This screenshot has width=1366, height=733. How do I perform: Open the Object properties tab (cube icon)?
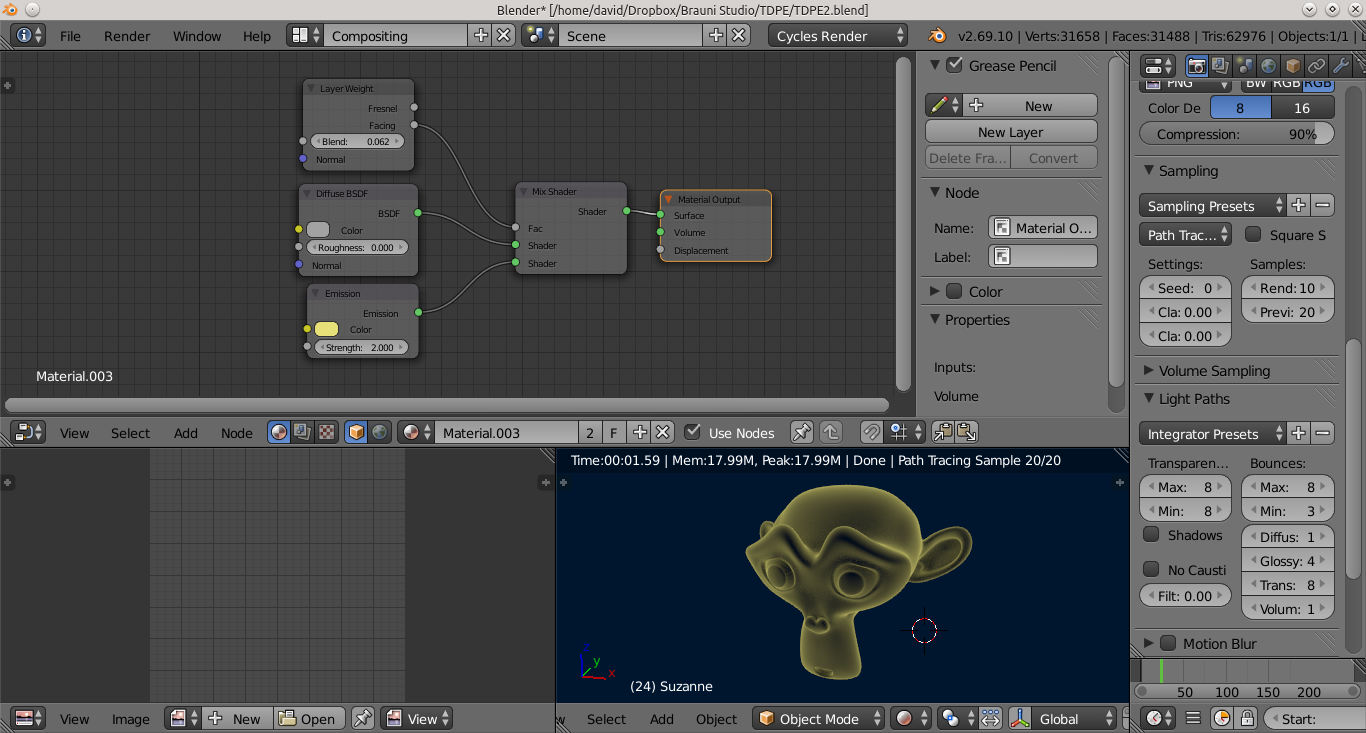click(1293, 66)
